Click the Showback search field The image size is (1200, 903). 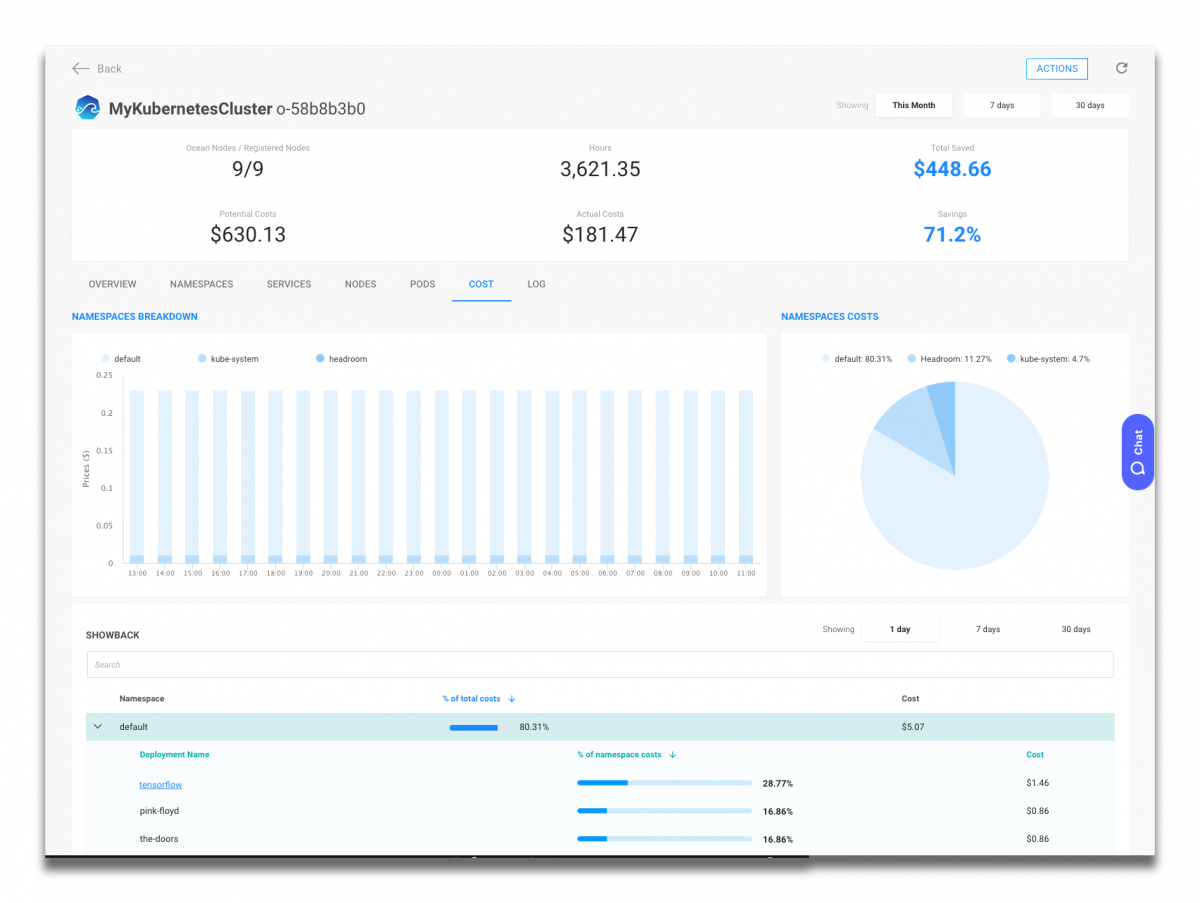tap(600, 664)
